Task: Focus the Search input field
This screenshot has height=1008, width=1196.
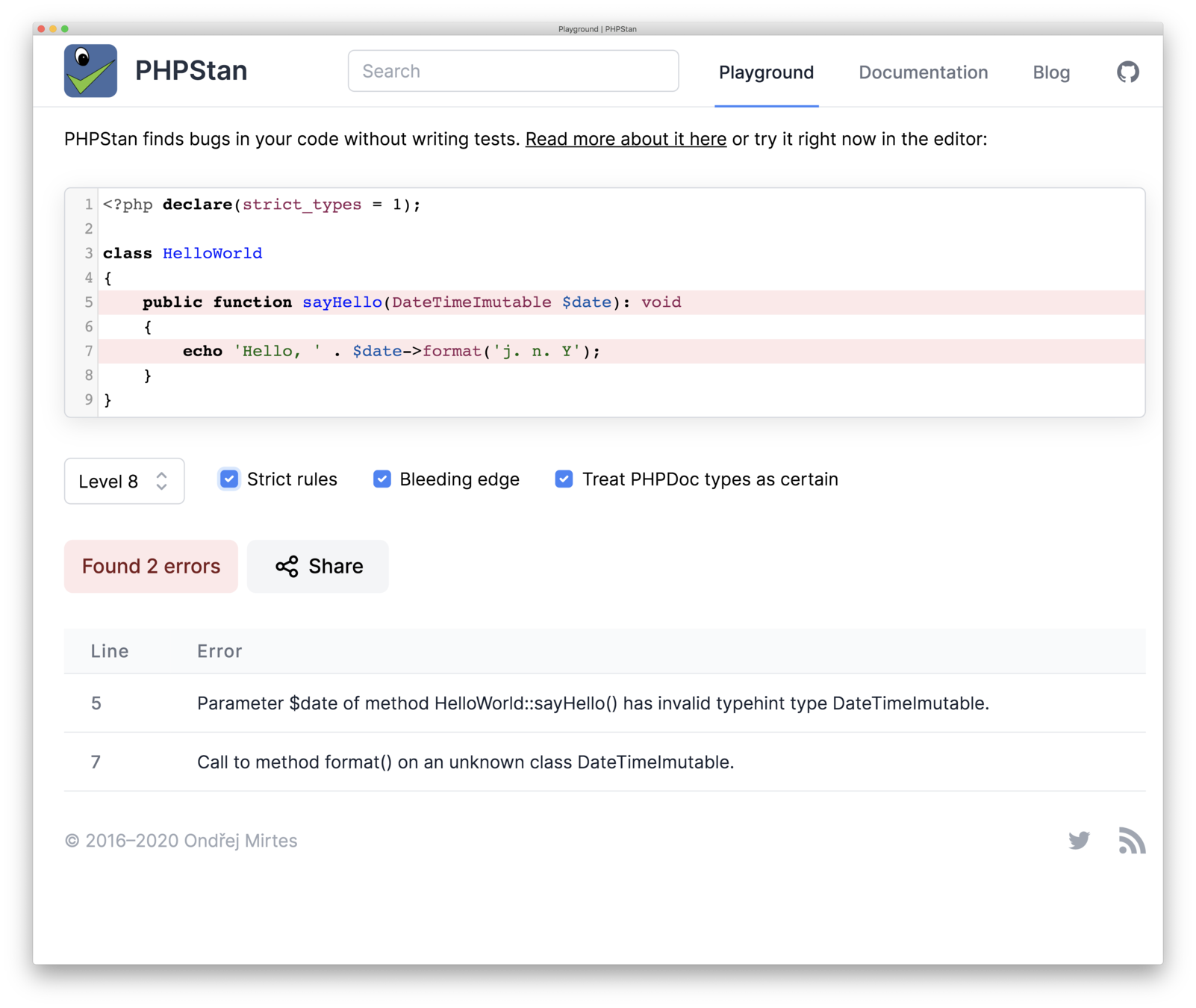Action: coord(513,71)
